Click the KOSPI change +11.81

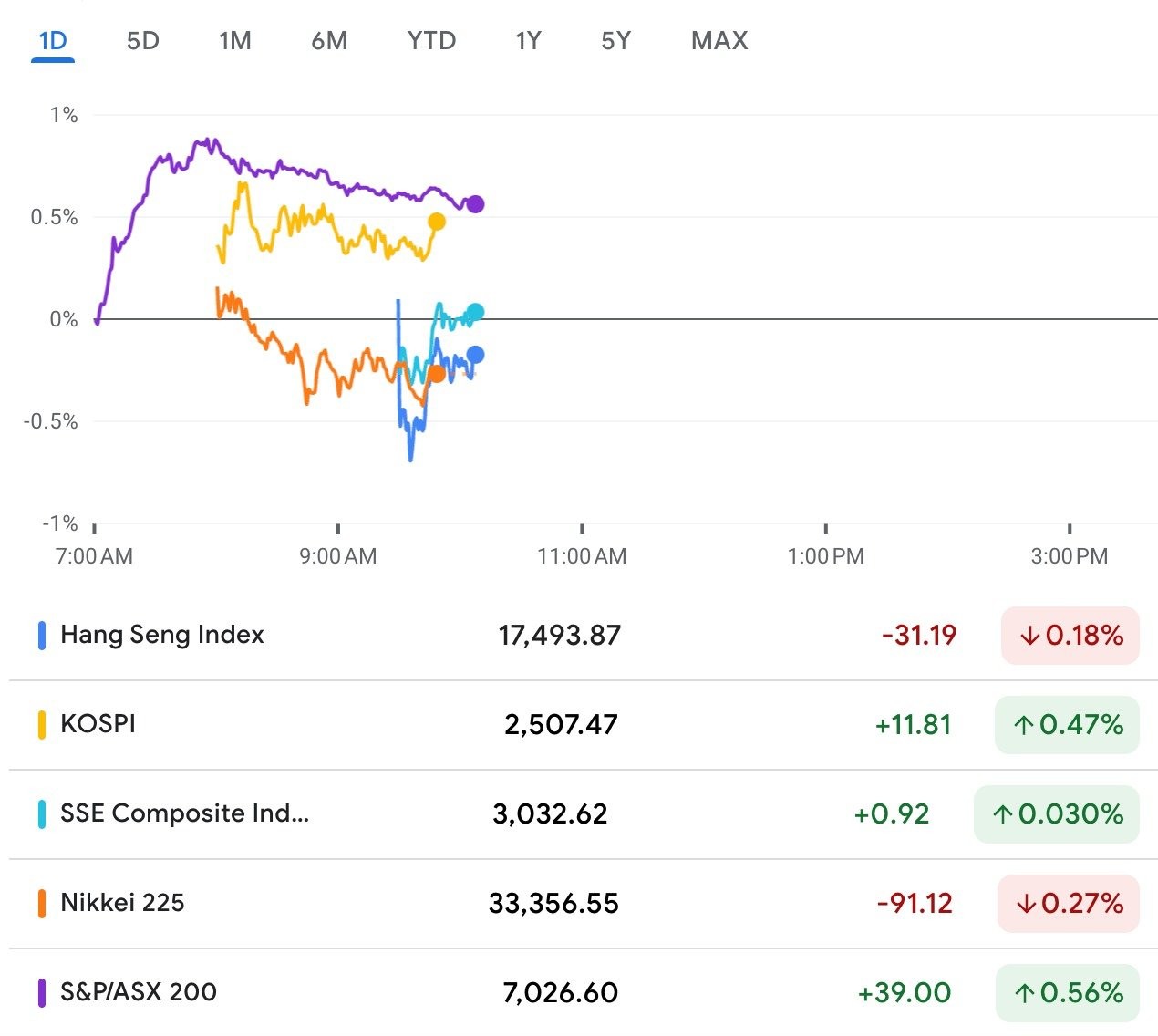click(913, 724)
